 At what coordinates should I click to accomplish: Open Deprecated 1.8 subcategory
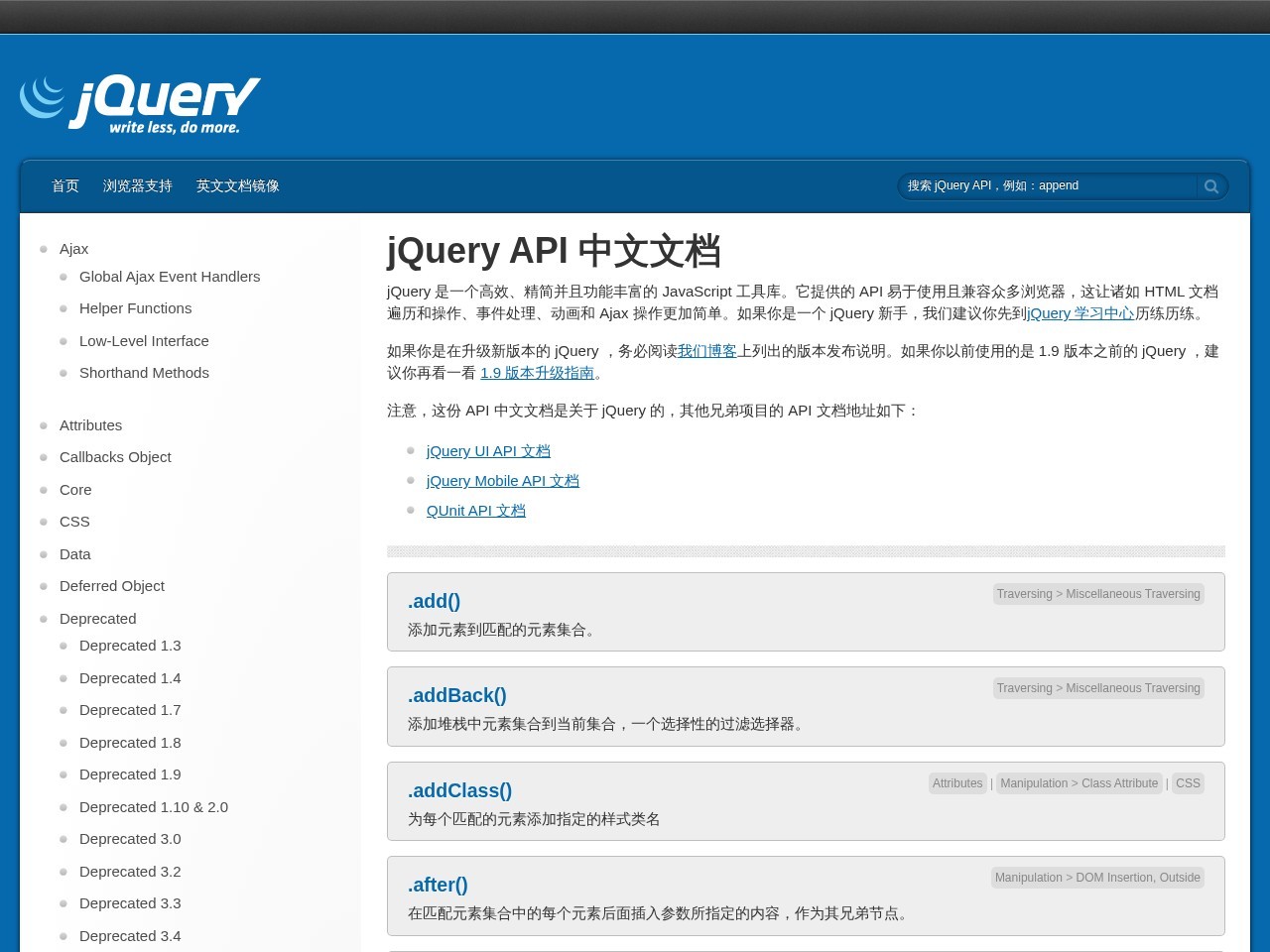[x=130, y=743]
